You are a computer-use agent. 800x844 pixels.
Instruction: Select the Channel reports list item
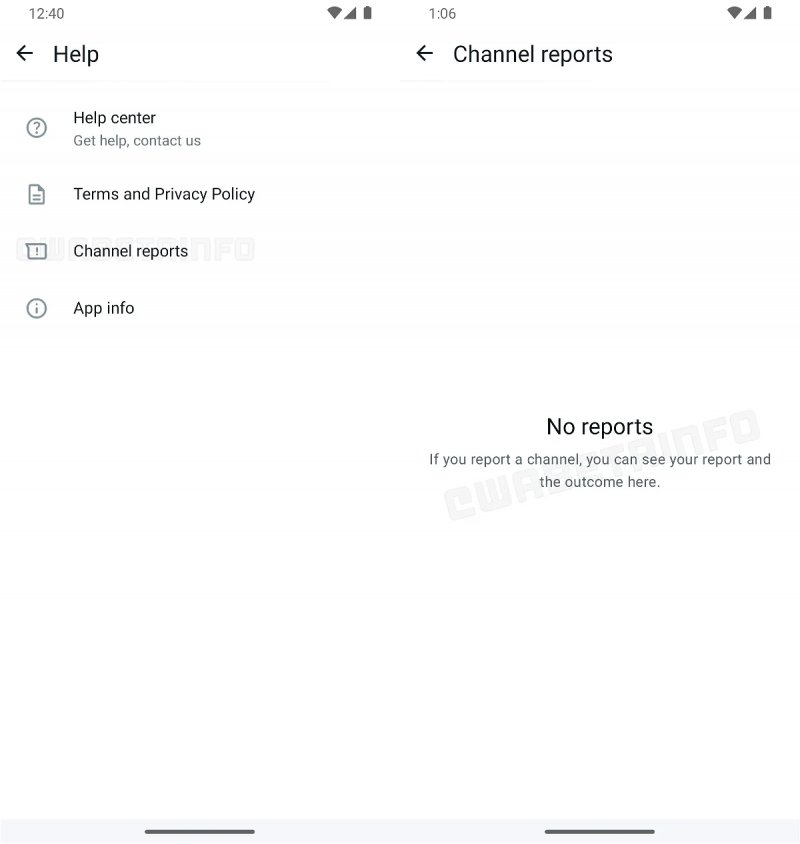click(130, 251)
